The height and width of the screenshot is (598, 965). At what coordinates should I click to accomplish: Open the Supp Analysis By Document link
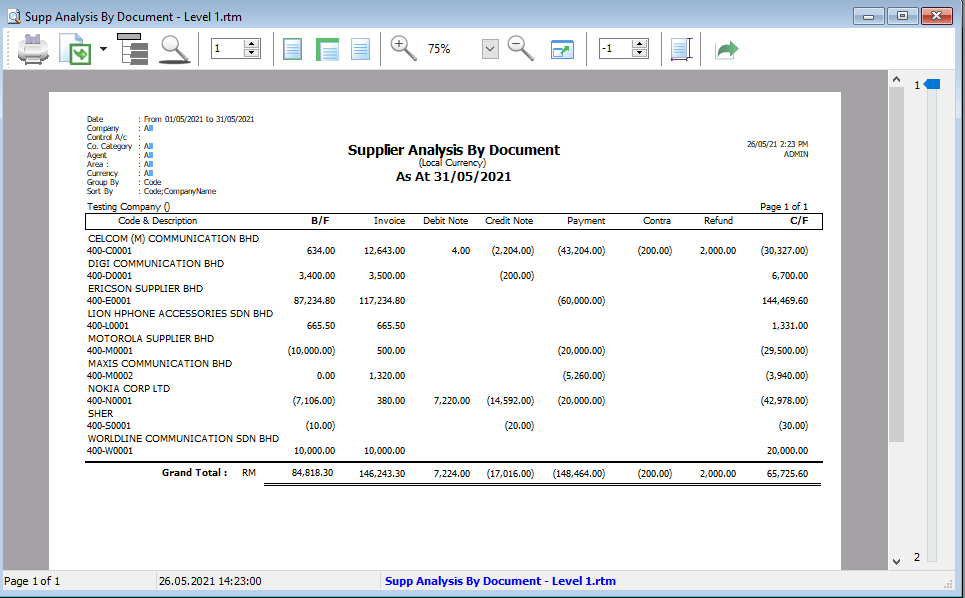click(502, 581)
